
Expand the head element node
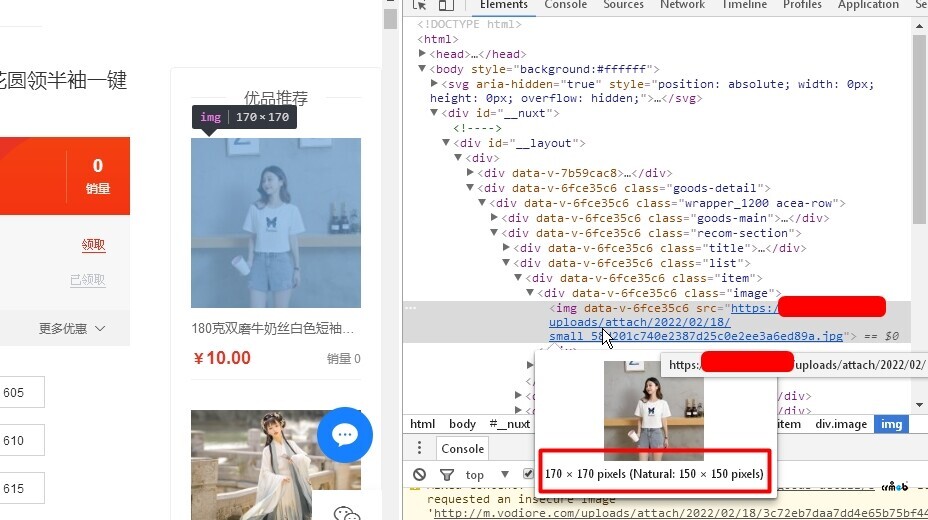422,54
